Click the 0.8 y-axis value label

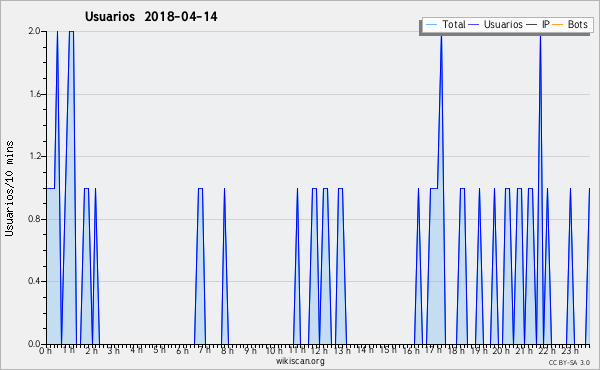(x=34, y=219)
